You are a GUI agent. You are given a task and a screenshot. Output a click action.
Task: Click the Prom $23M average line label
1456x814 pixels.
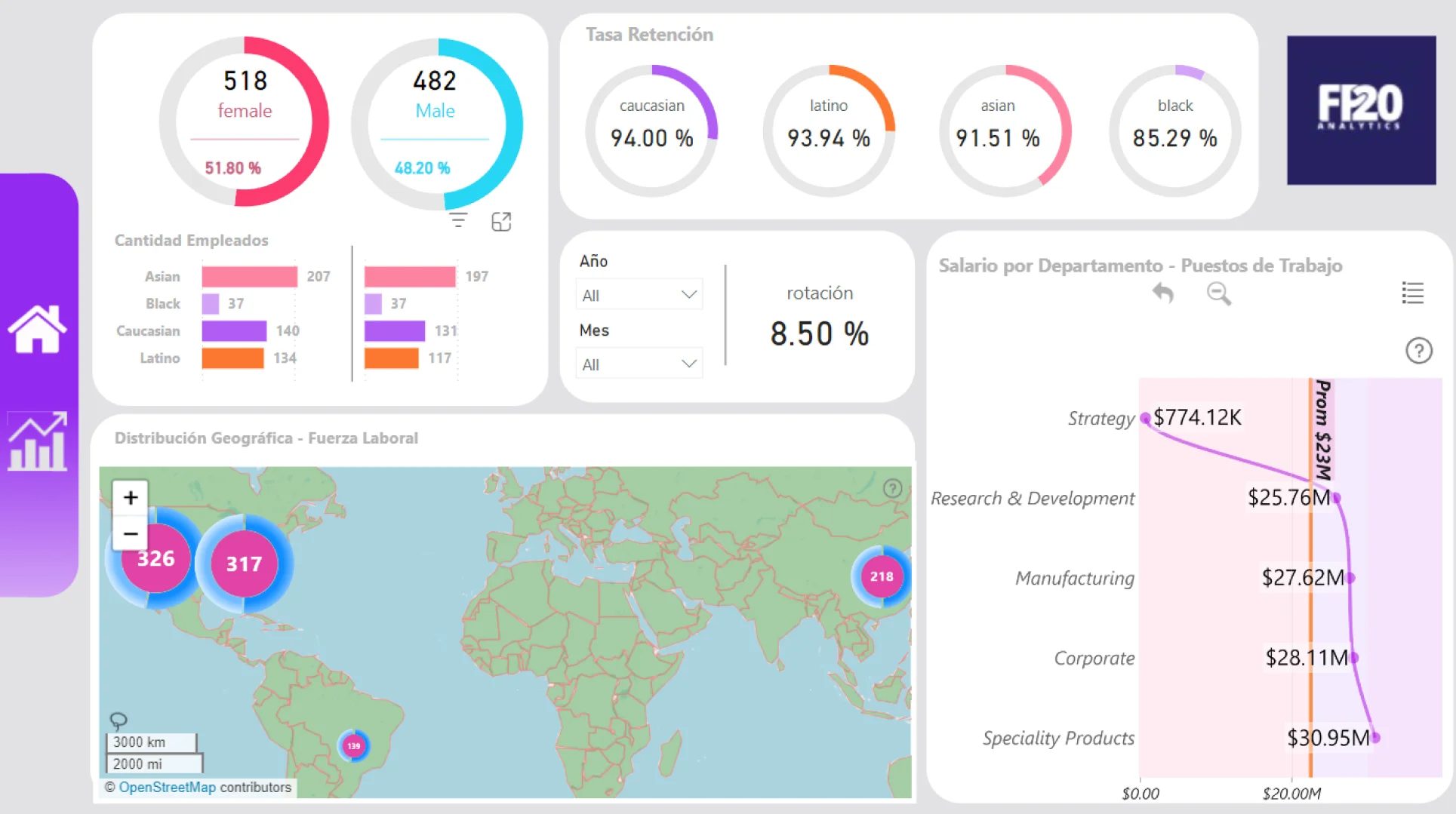[x=1322, y=430]
